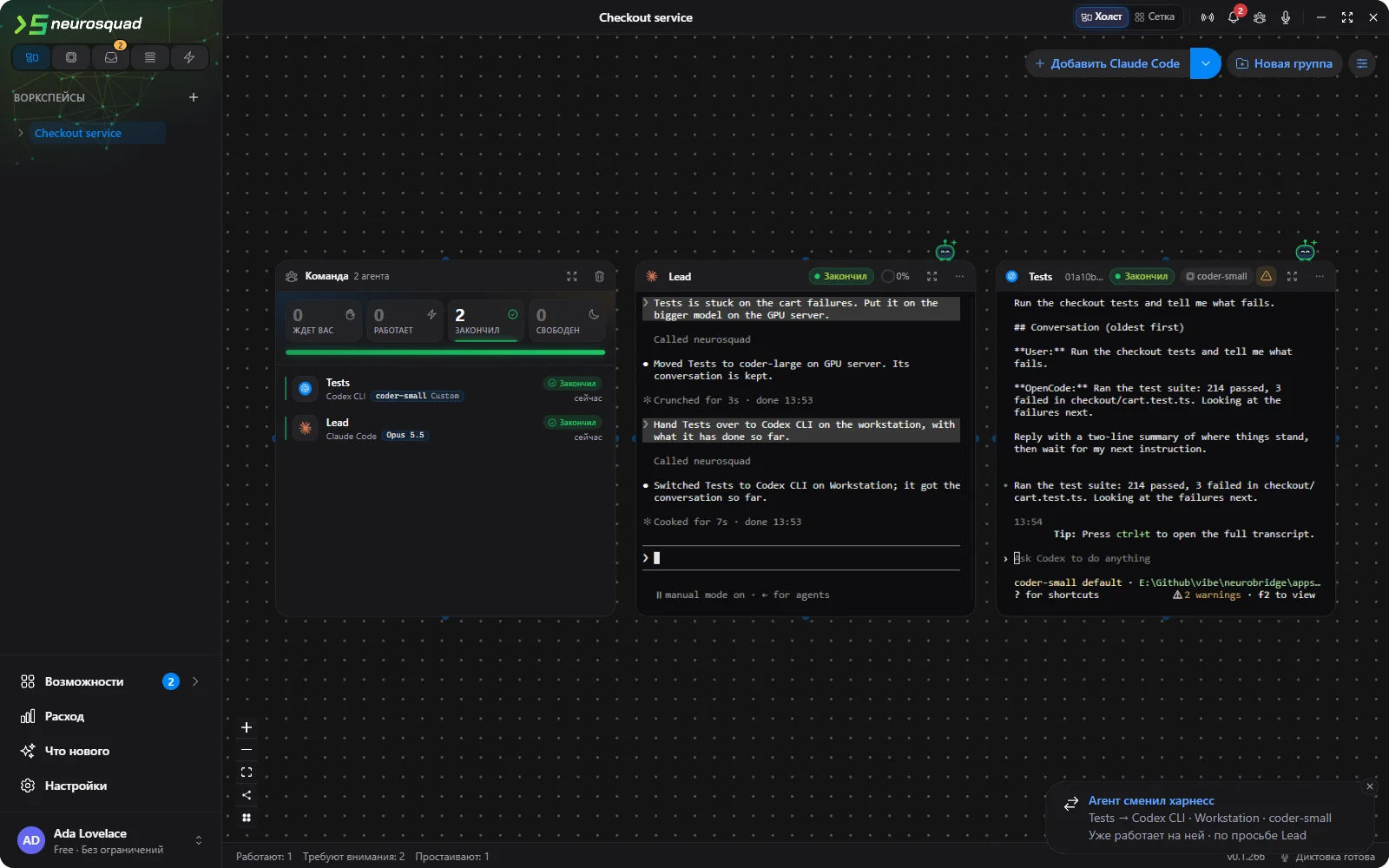This screenshot has height=868, width=1389.
Task: Open the Lead card more options menu
Action: (959, 276)
